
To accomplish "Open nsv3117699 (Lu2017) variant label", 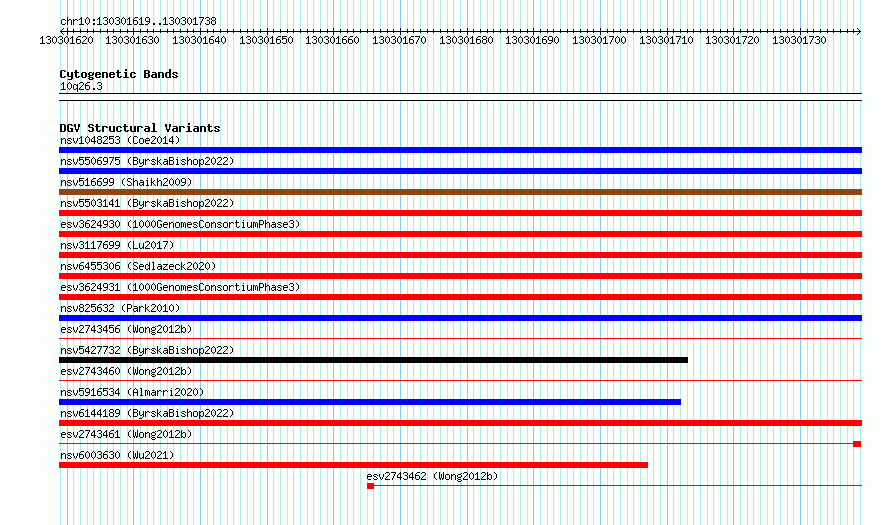I will click(x=117, y=245).
